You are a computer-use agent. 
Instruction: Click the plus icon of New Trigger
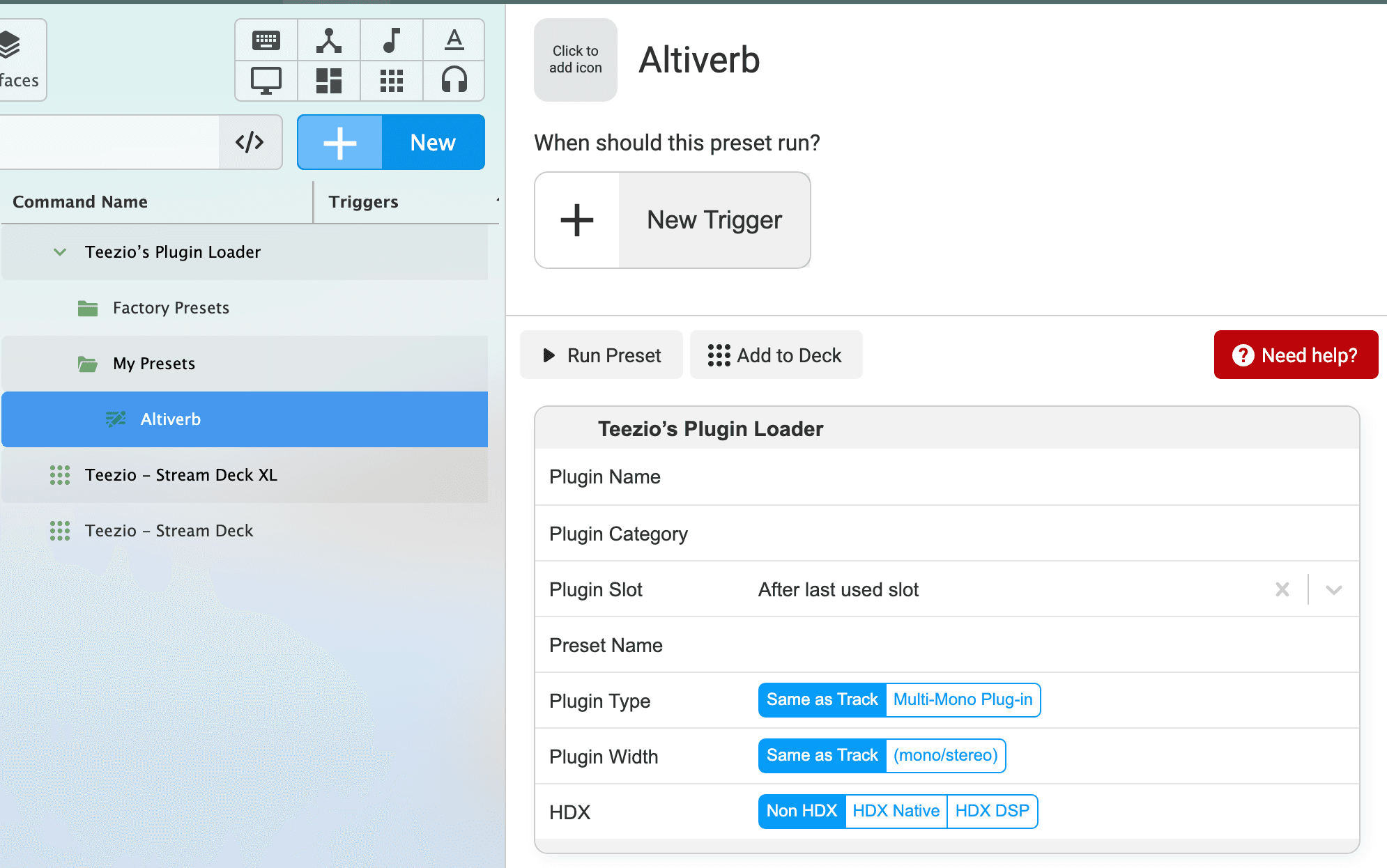(577, 220)
